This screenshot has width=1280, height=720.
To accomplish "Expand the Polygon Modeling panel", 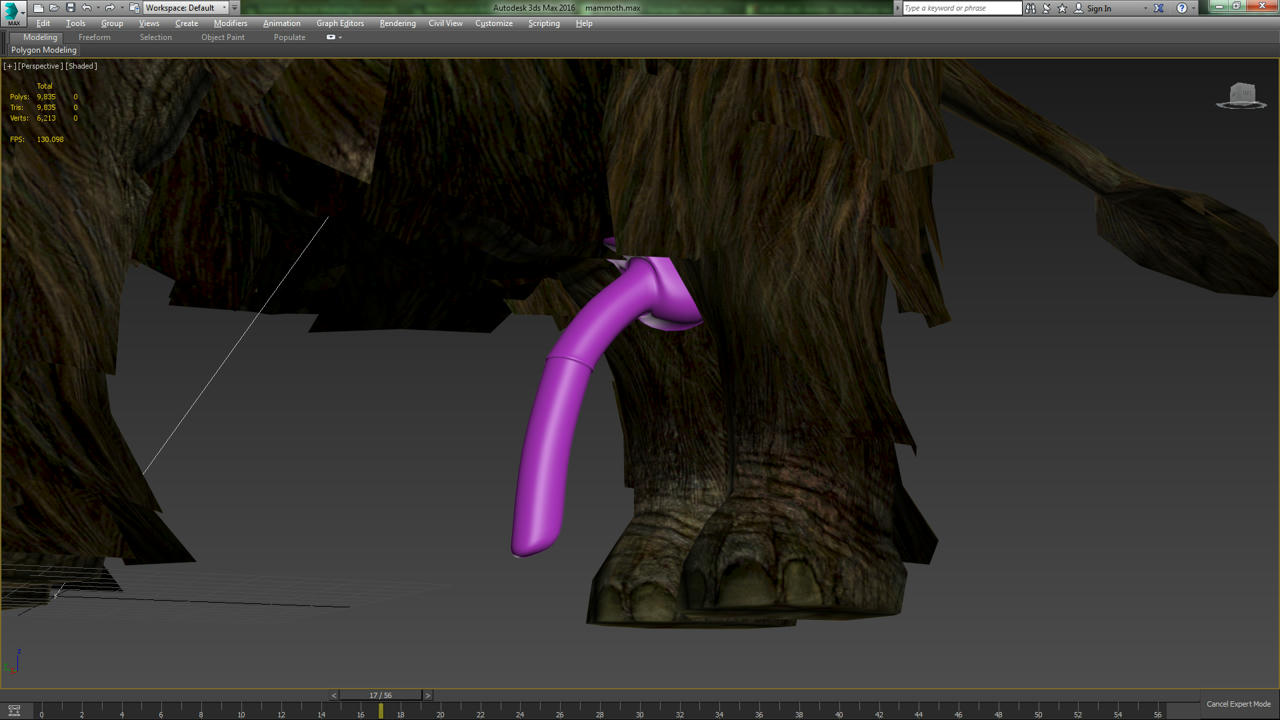I will [x=44, y=50].
